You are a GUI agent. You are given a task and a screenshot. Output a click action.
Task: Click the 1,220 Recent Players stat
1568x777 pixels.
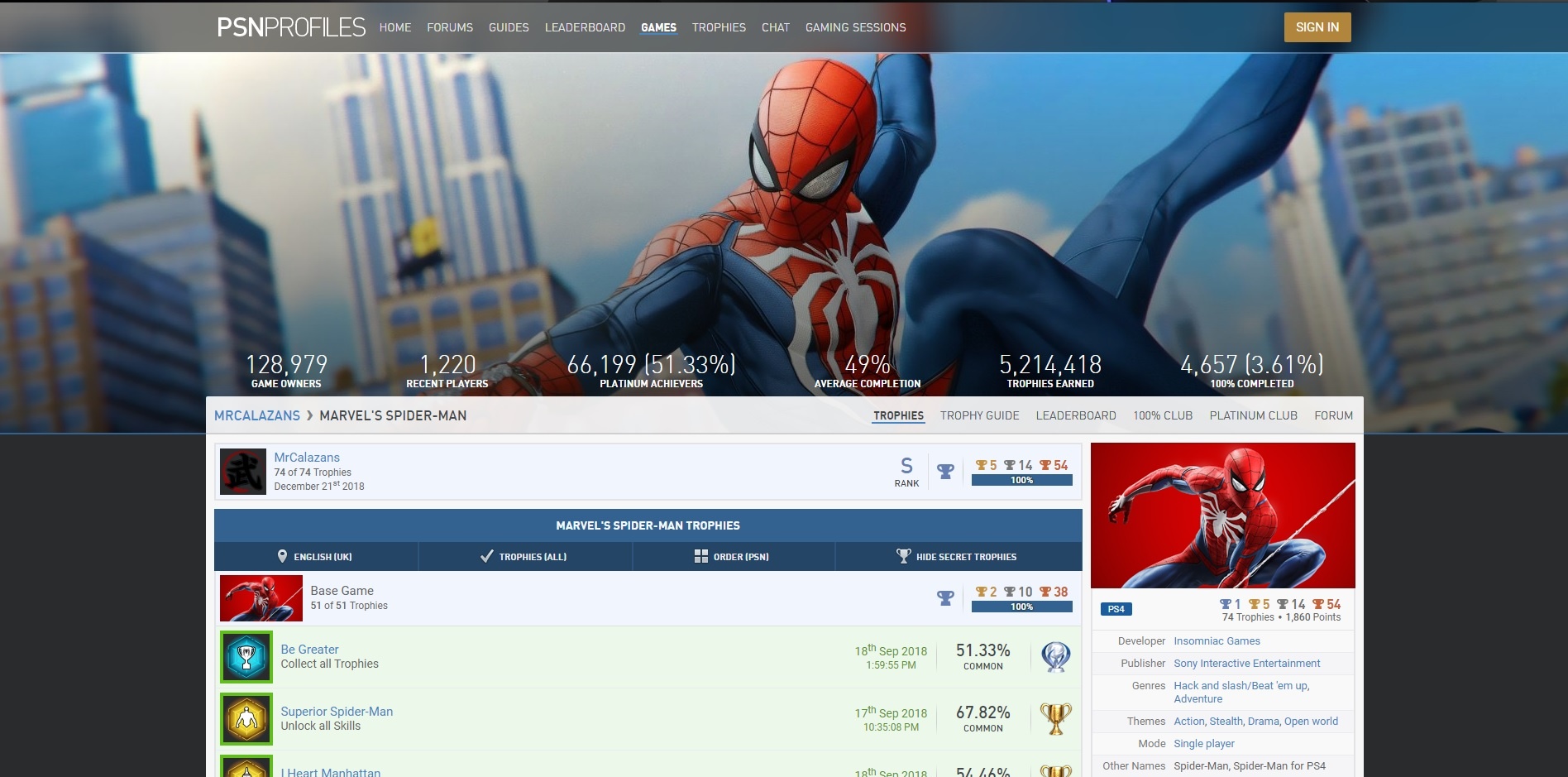coord(447,370)
